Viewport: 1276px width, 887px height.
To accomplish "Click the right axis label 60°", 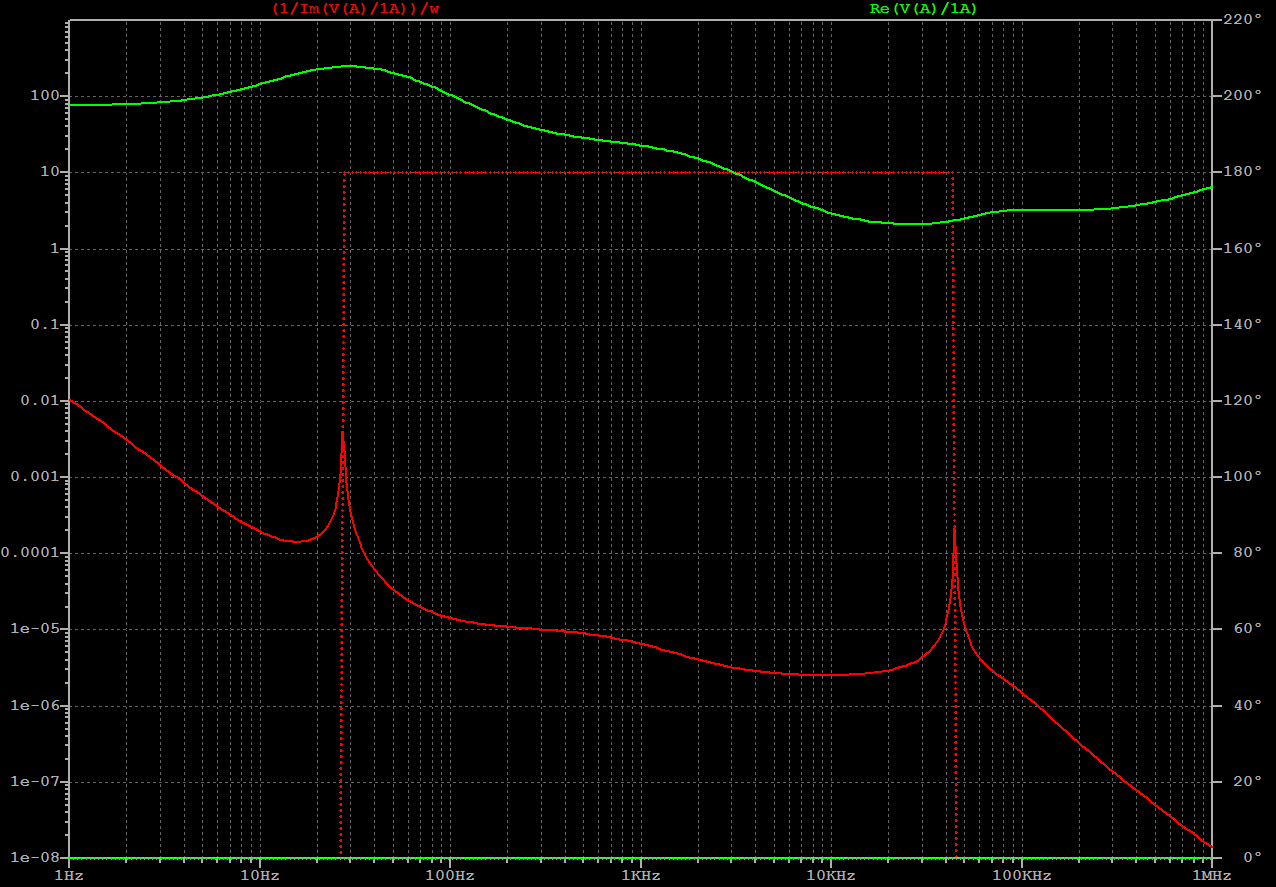I will [x=1245, y=629].
